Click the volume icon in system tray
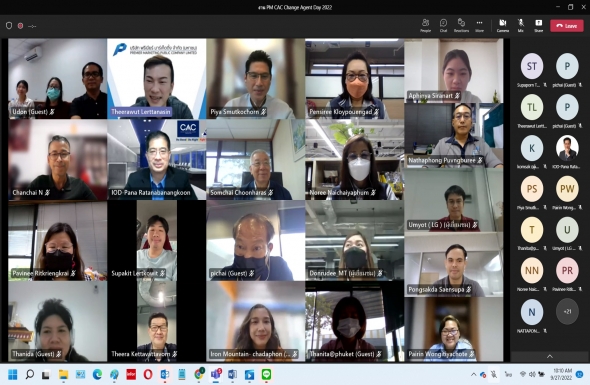 [532, 374]
